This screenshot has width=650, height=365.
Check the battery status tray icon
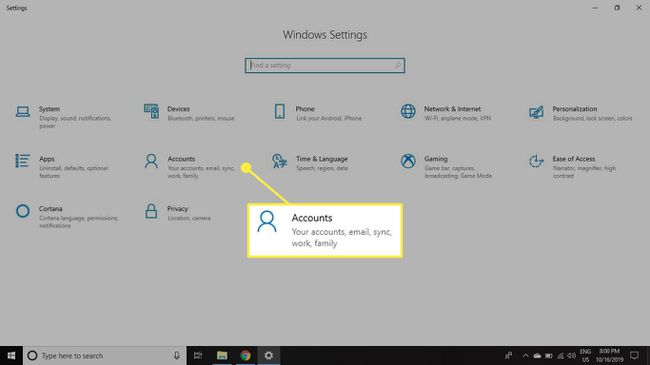(x=548, y=355)
